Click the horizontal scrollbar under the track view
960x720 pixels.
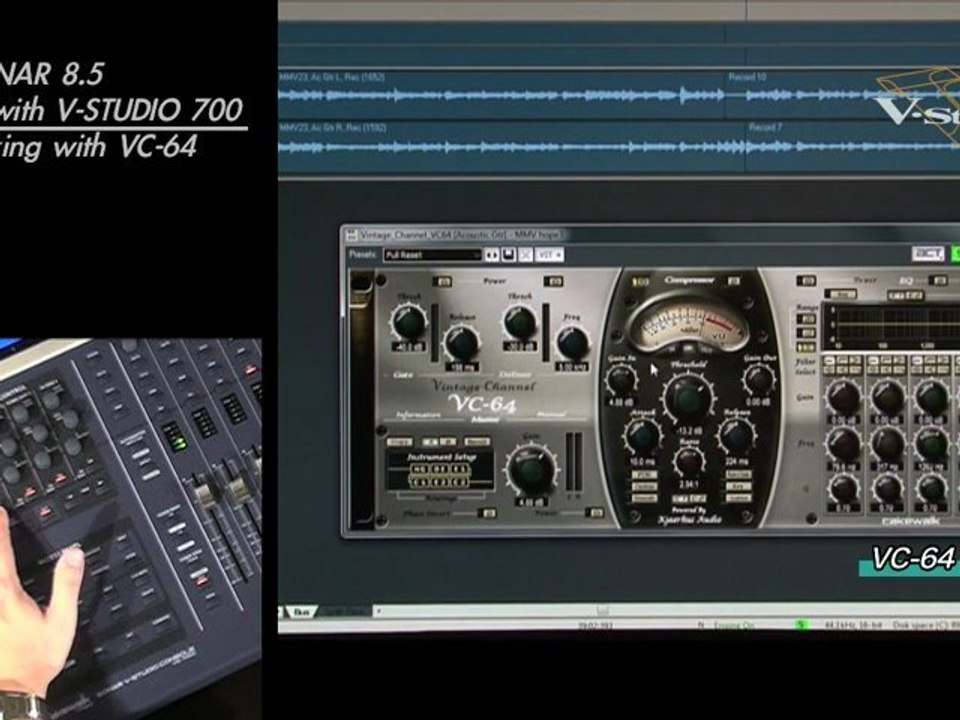click(667, 610)
